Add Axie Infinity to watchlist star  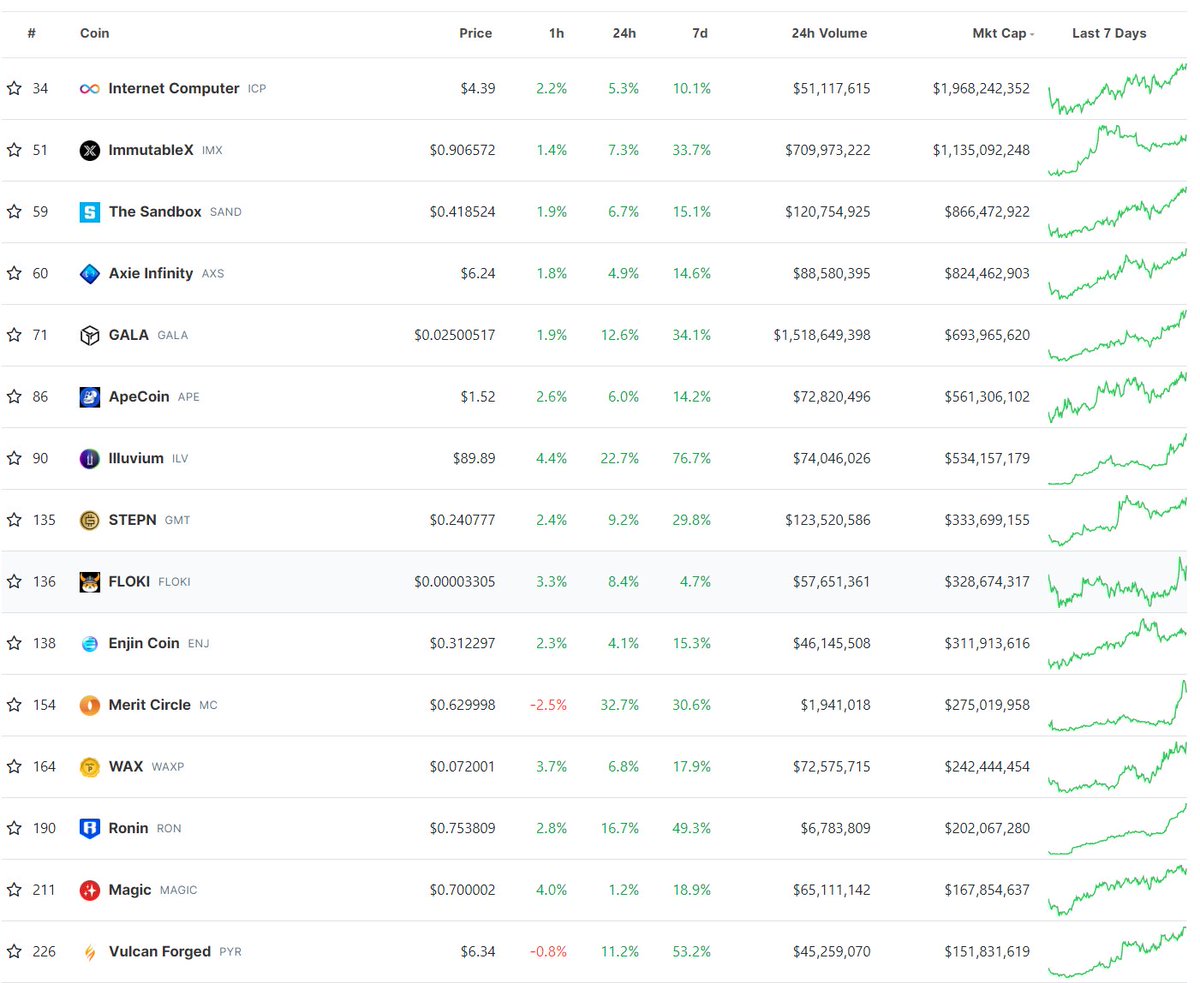pyautogui.click(x=14, y=273)
